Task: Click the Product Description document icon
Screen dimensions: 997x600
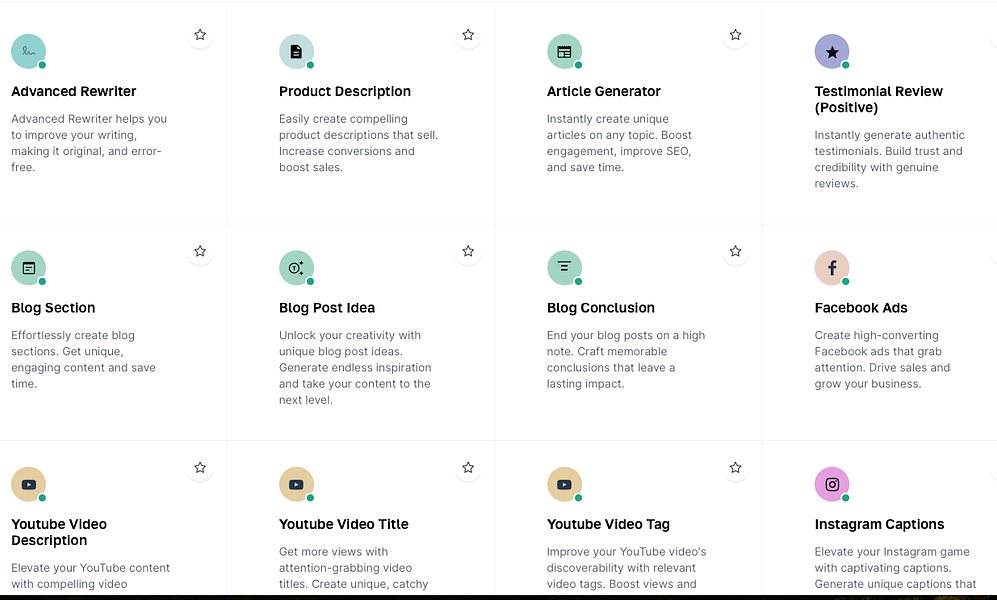Action: [296, 51]
